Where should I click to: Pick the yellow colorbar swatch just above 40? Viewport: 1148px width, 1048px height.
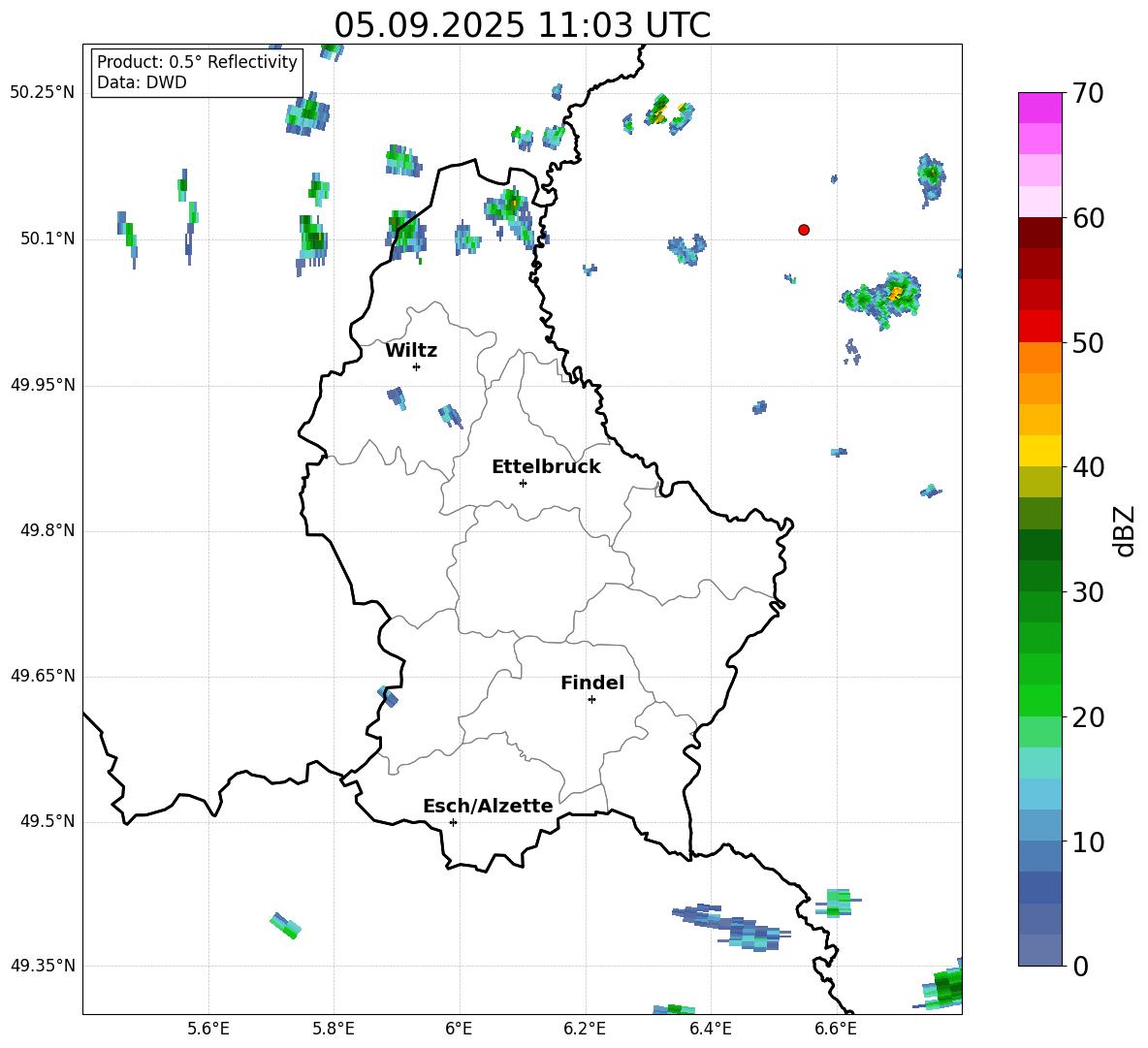pos(1040,451)
